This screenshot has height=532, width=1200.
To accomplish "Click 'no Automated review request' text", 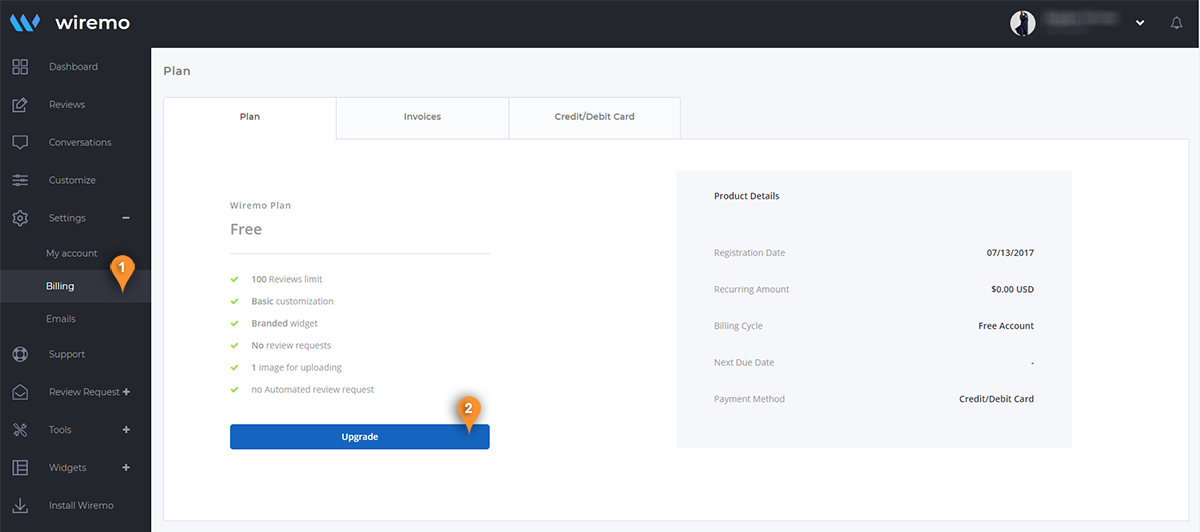I will 313,389.
